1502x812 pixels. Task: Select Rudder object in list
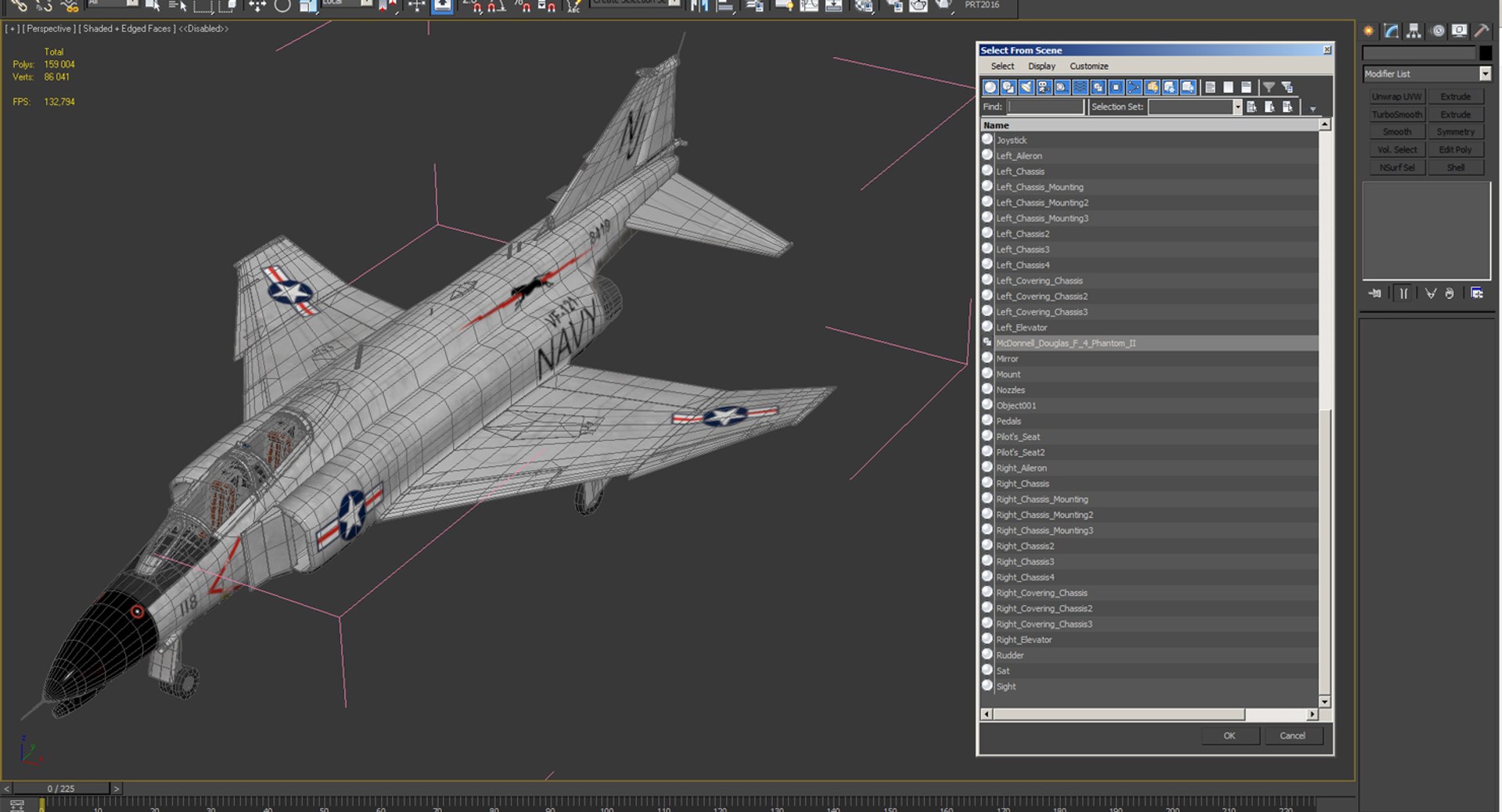pos(1150,656)
